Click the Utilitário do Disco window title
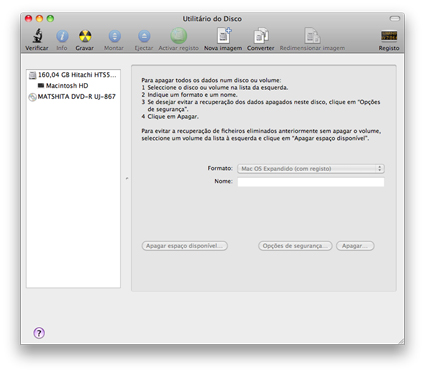 [212, 19]
